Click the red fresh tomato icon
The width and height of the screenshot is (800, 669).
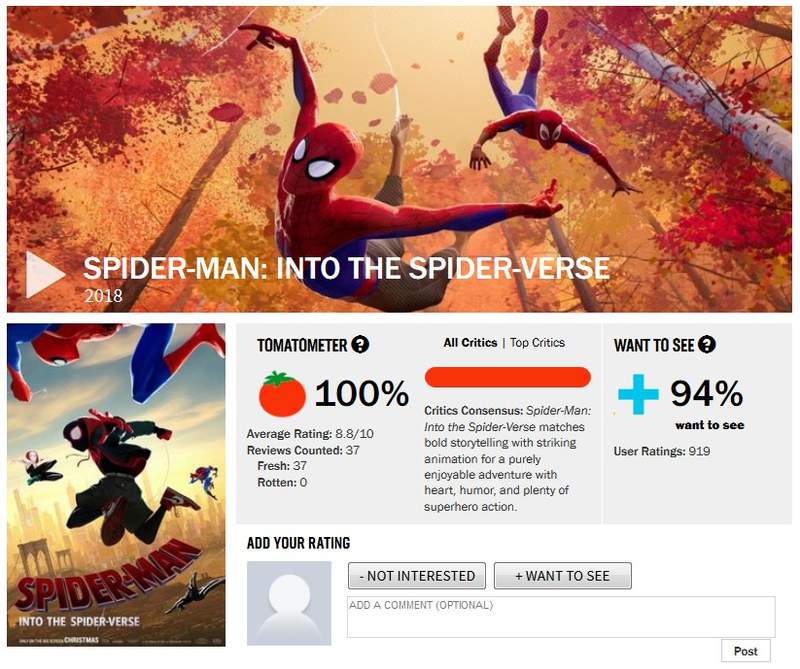(x=282, y=395)
